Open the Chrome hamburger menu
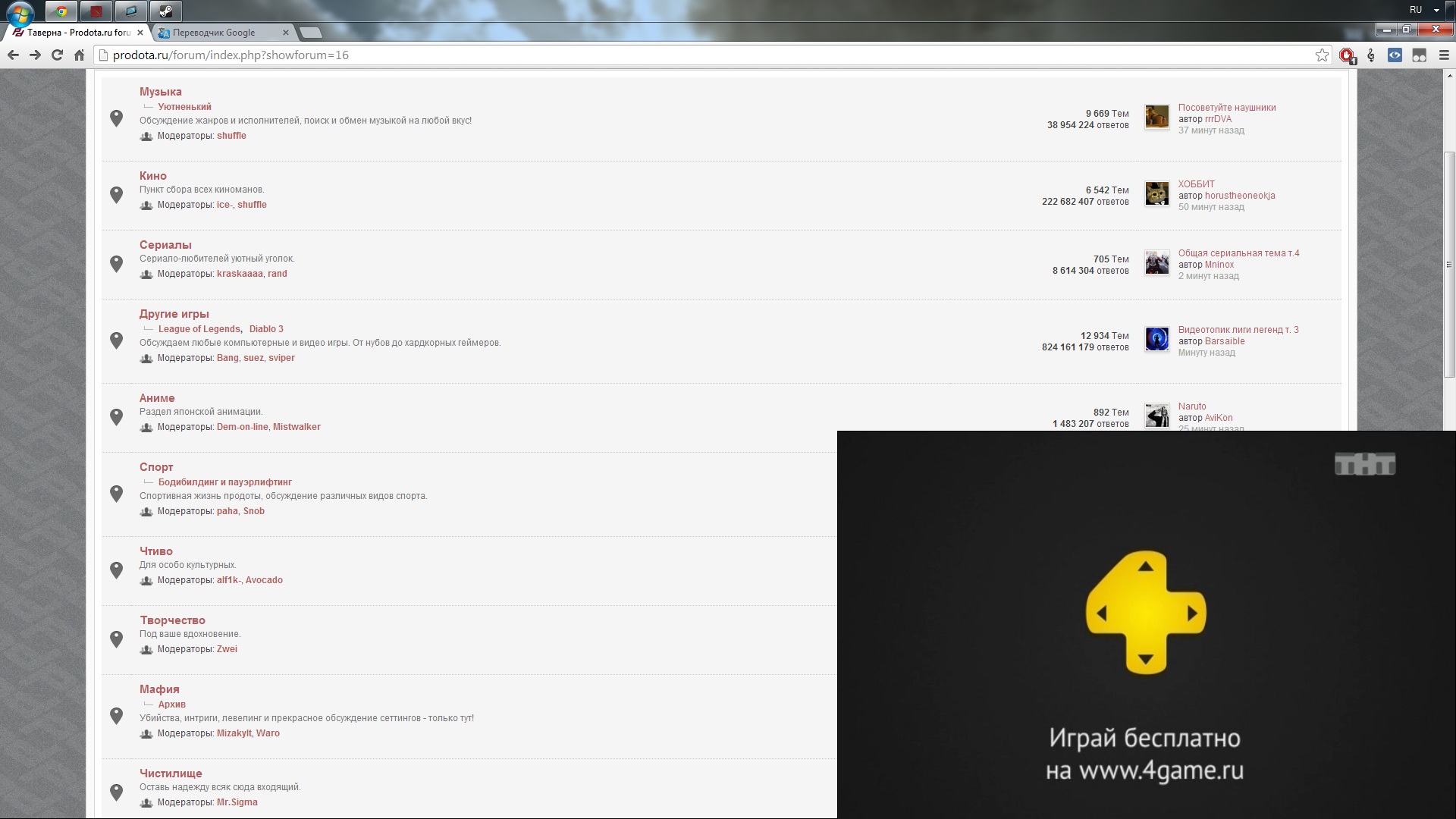The image size is (1456, 819). coord(1444,55)
